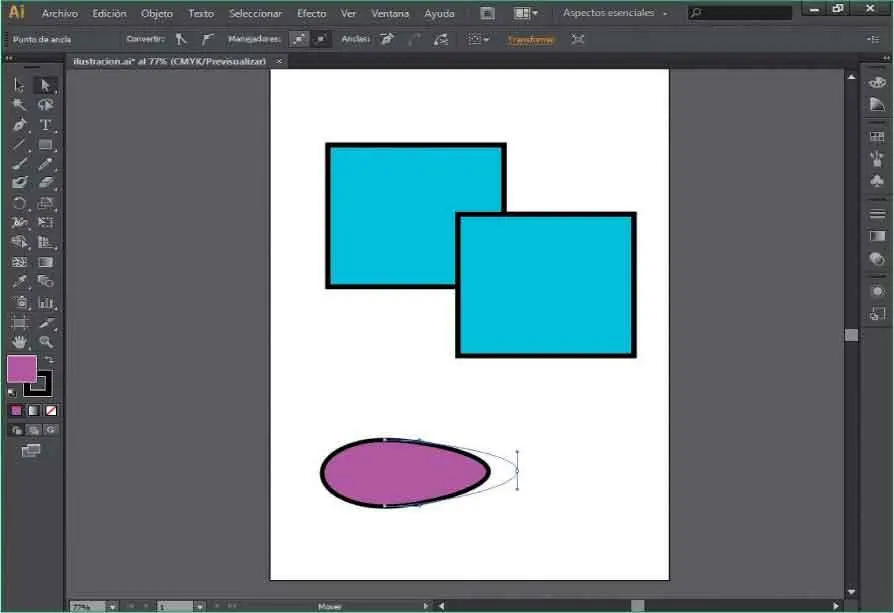Expand Aspectos esenciales workspace dropdown
The width and height of the screenshot is (894, 613).
pyautogui.click(x=615, y=13)
